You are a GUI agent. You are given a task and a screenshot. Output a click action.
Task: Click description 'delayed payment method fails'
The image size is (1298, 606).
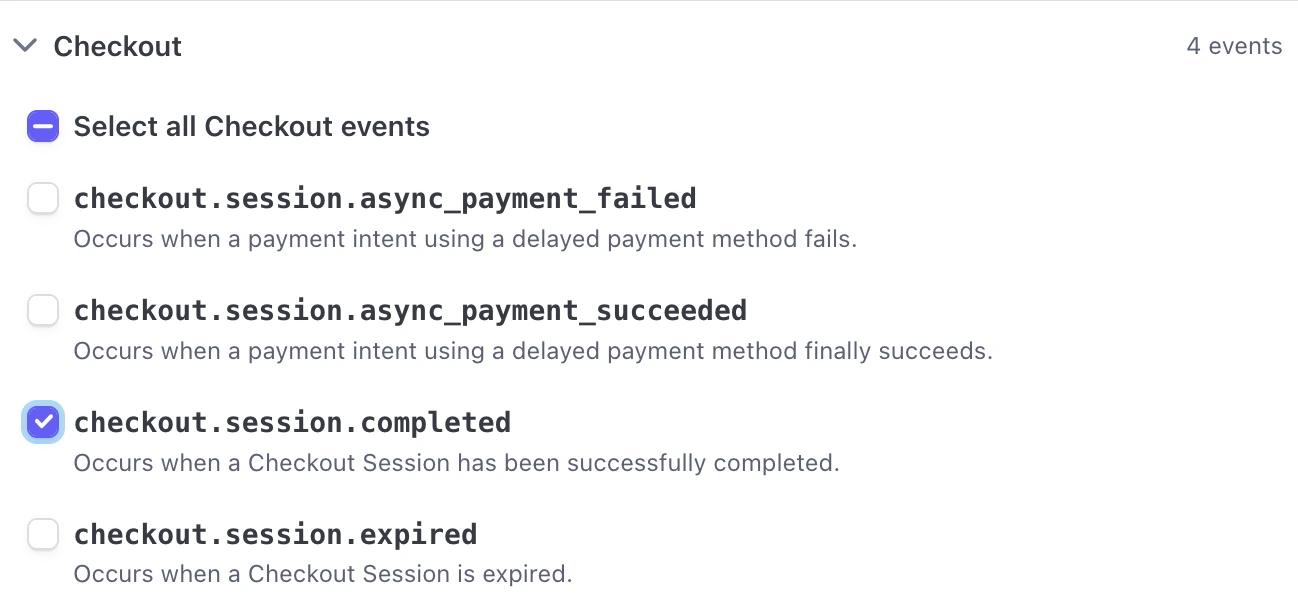[x=465, y=240]
